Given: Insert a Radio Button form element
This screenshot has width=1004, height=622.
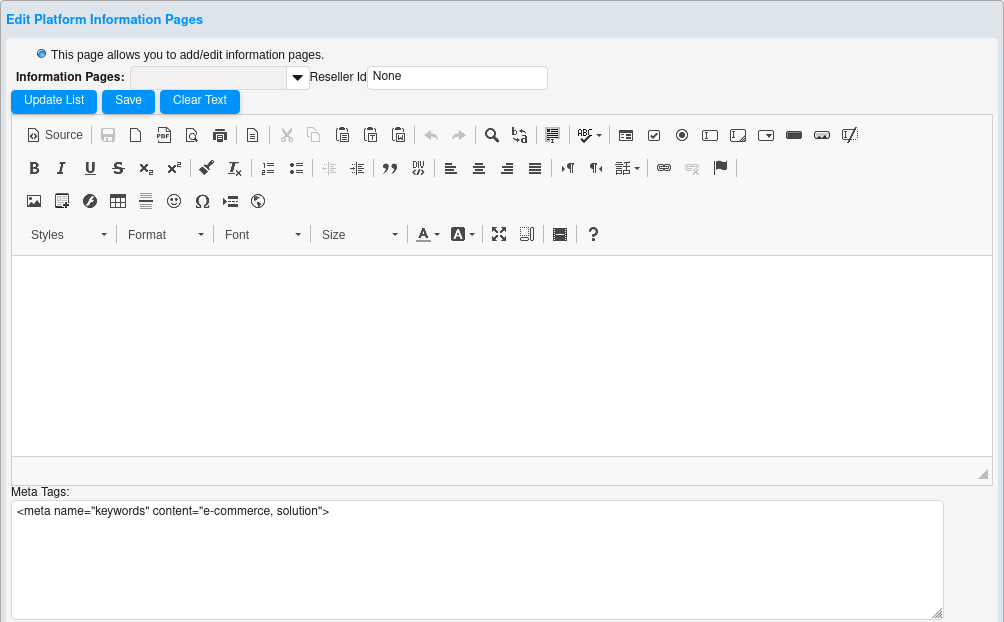Looking at the screenshot, I should 681,135.
